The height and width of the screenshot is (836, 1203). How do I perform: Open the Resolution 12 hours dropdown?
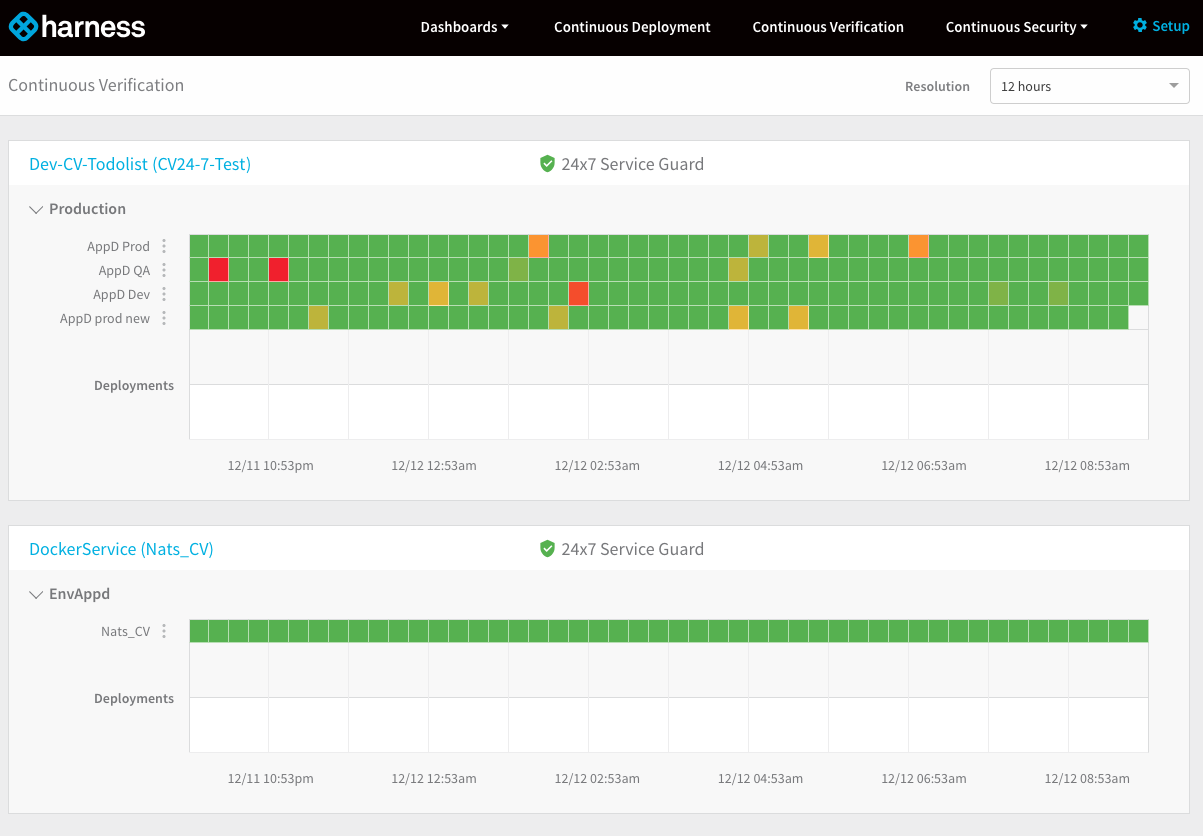pyautogui.click(x=1089, y=86)
